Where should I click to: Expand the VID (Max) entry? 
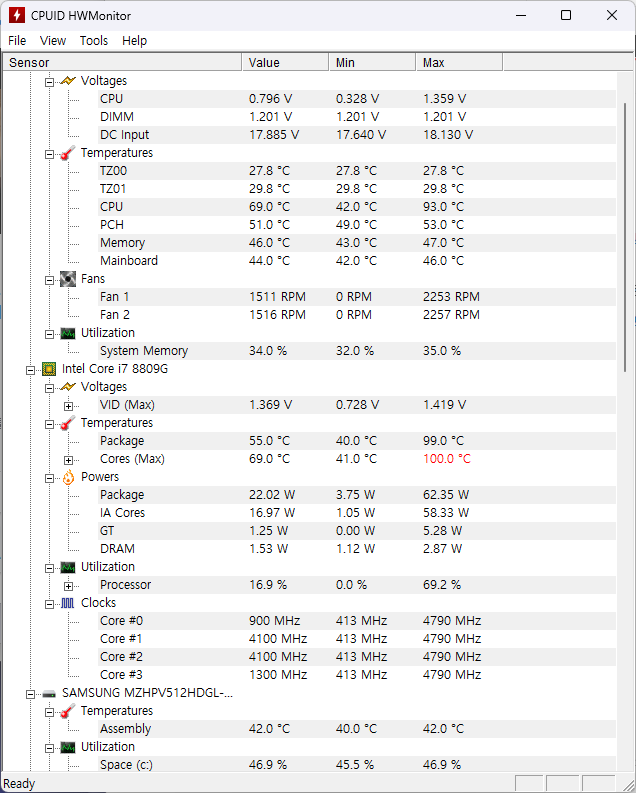pos(68,406)
